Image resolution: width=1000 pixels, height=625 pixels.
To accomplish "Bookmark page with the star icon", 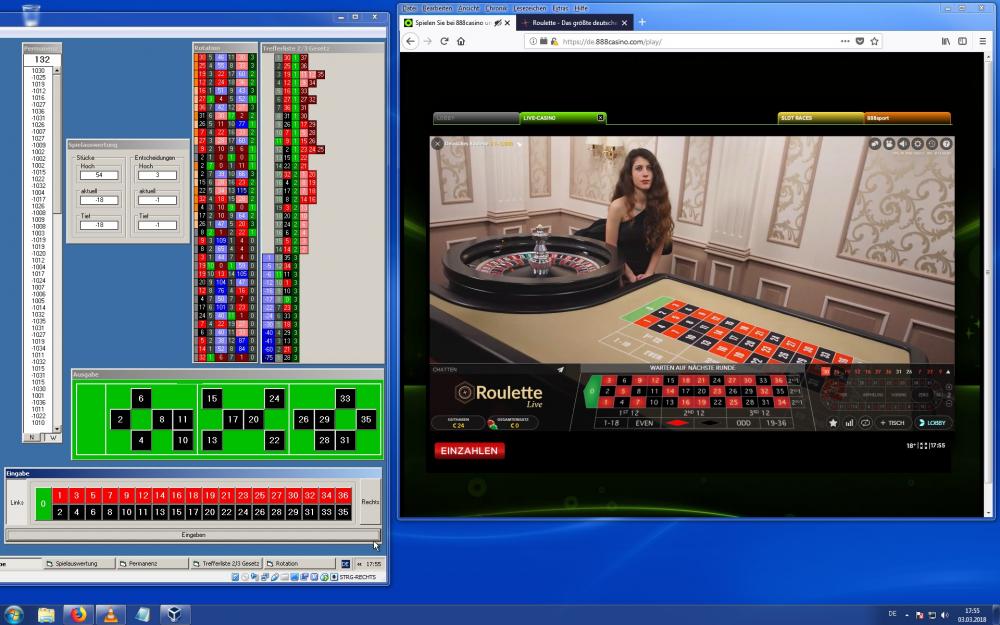I will coord(874,41).
